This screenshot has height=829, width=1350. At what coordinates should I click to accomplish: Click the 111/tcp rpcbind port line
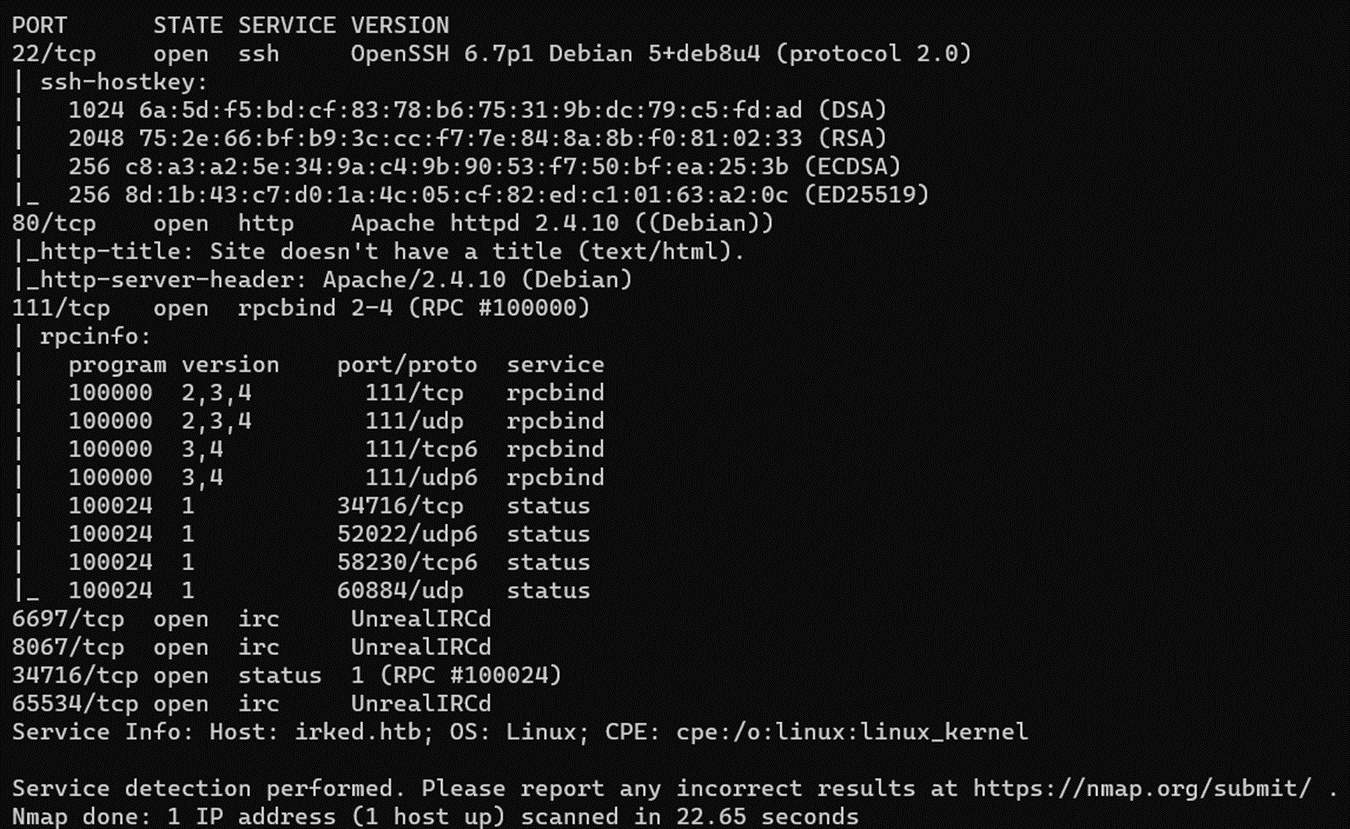tap(300, 308)
